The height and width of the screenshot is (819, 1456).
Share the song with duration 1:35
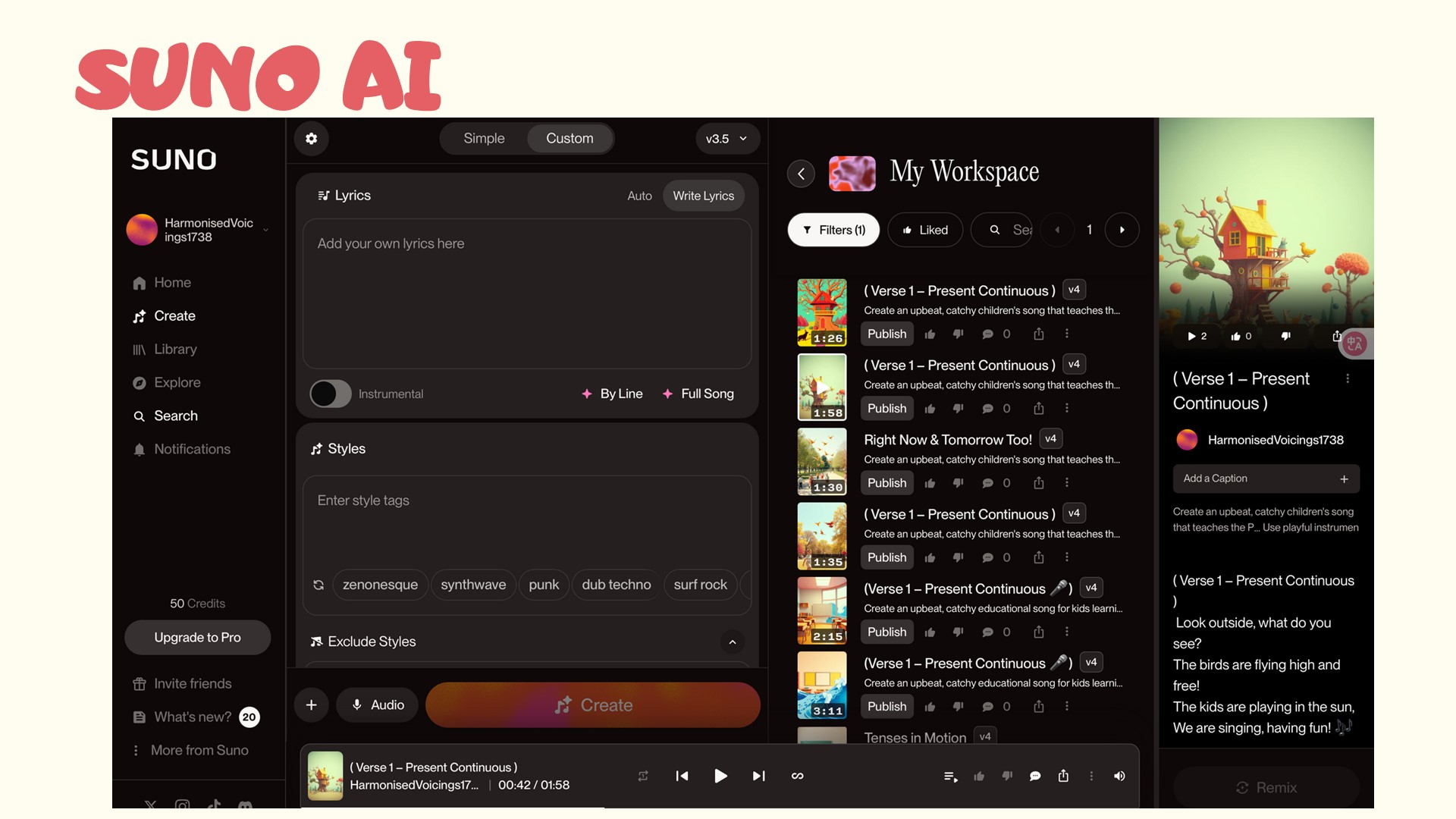point(1039,557)
